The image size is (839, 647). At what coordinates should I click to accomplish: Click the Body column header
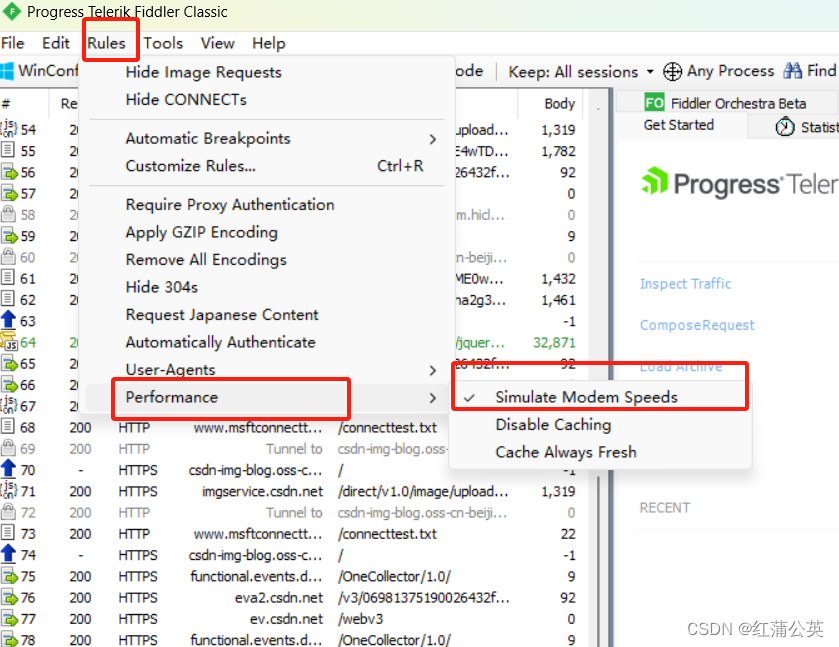[559, 103]
